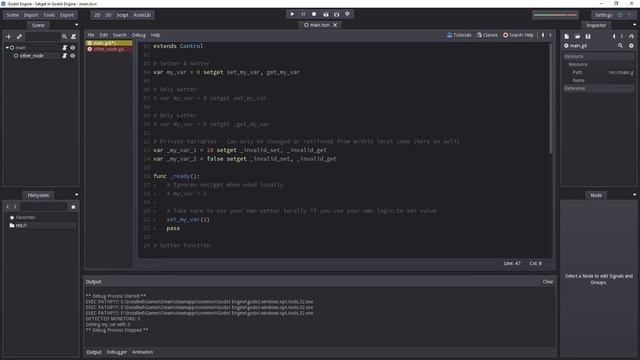Image resolution: width=640 pixels, height=360 pixels.
Task: Open the script attached to other_node
Action: click(x=64, y=56)
